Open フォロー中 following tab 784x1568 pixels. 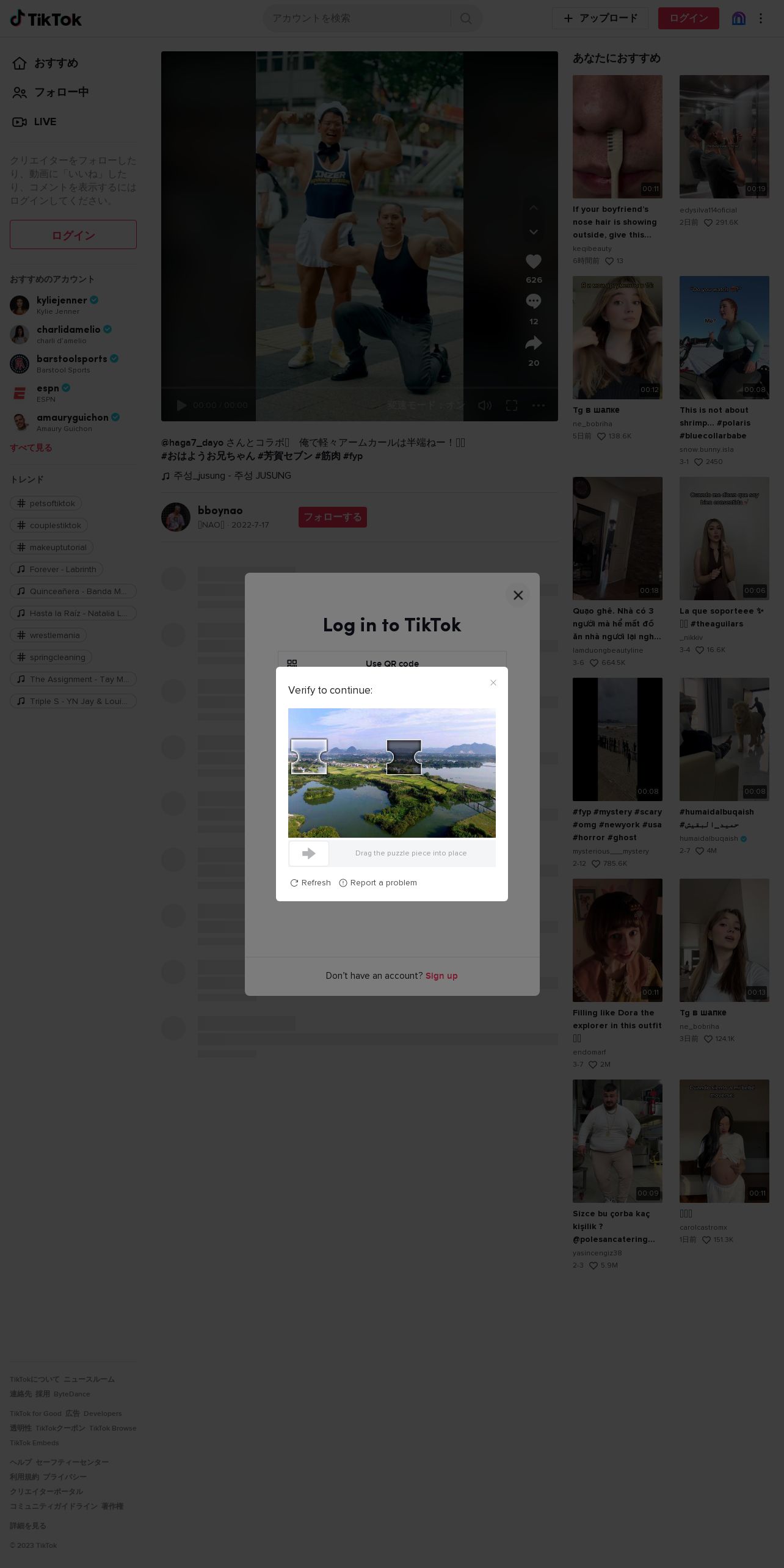pyautogui.click(x=51, y=92)
